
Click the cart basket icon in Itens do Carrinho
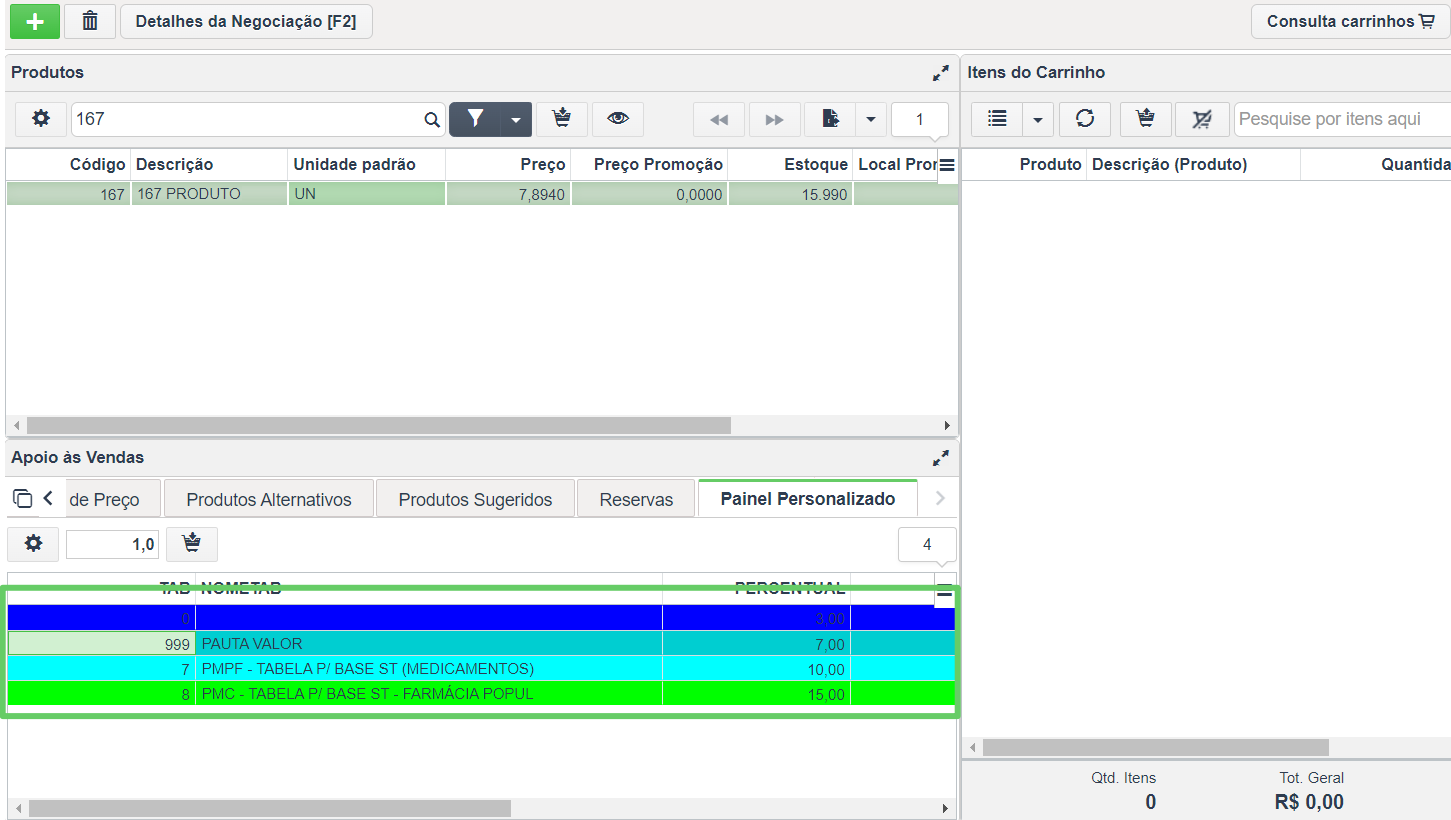[x=1146, y=119]
